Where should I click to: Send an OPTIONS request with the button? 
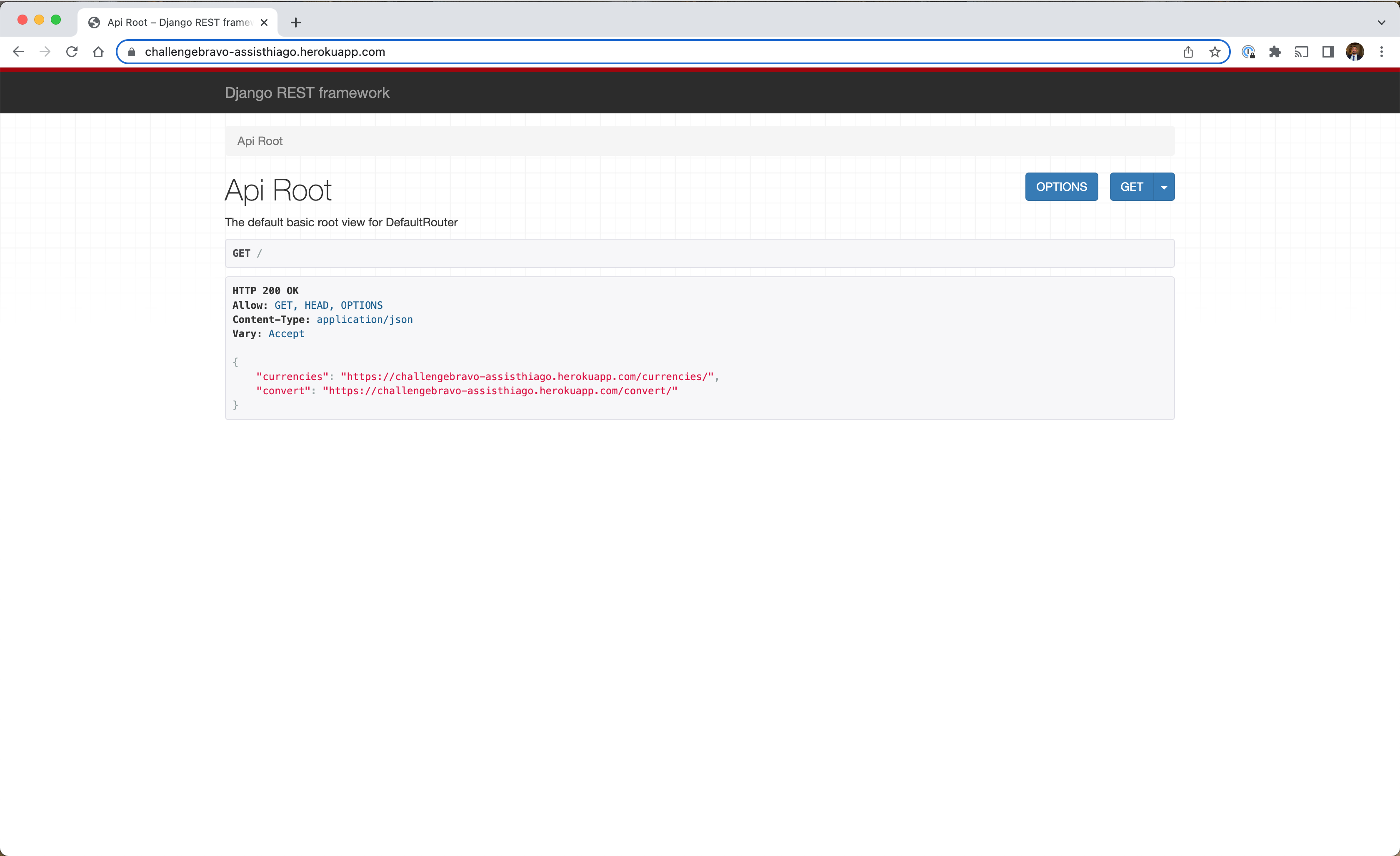tap(1061, 187)
